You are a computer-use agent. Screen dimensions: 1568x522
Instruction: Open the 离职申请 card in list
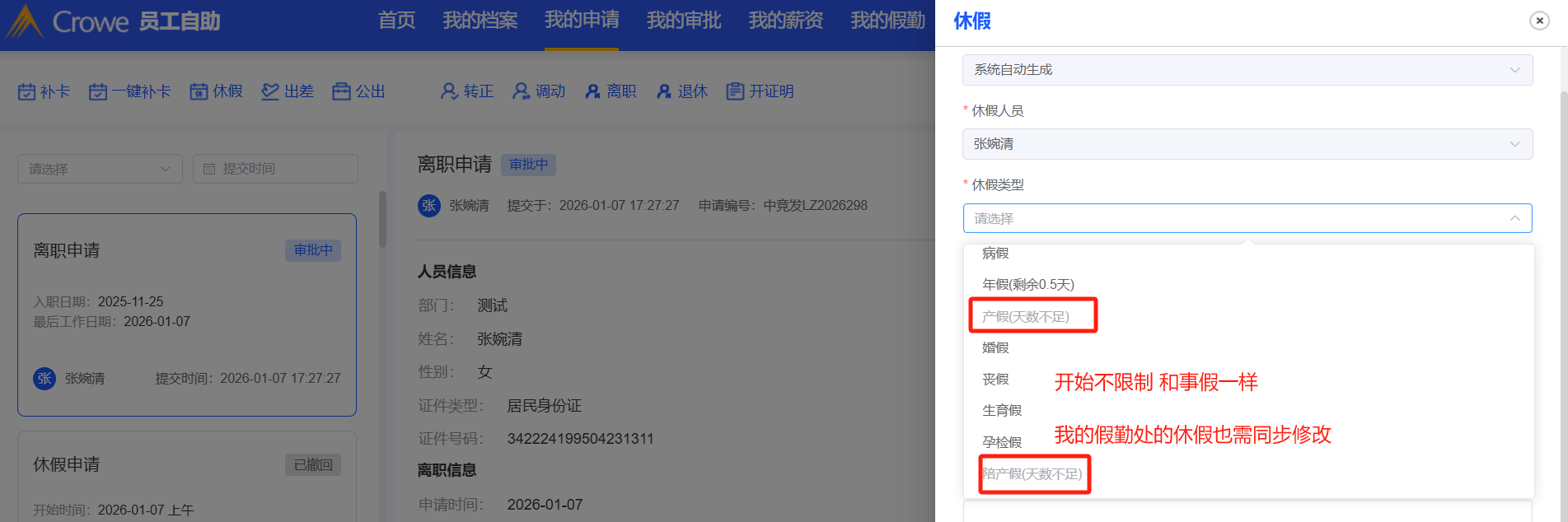(187, 315)
